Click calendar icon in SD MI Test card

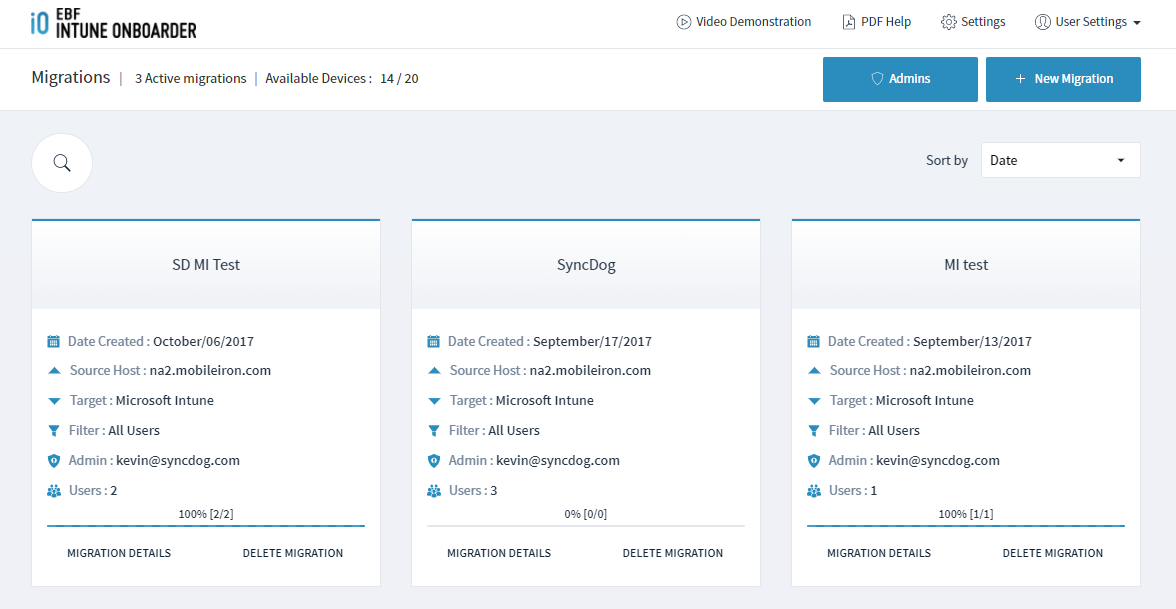[53, 341]
